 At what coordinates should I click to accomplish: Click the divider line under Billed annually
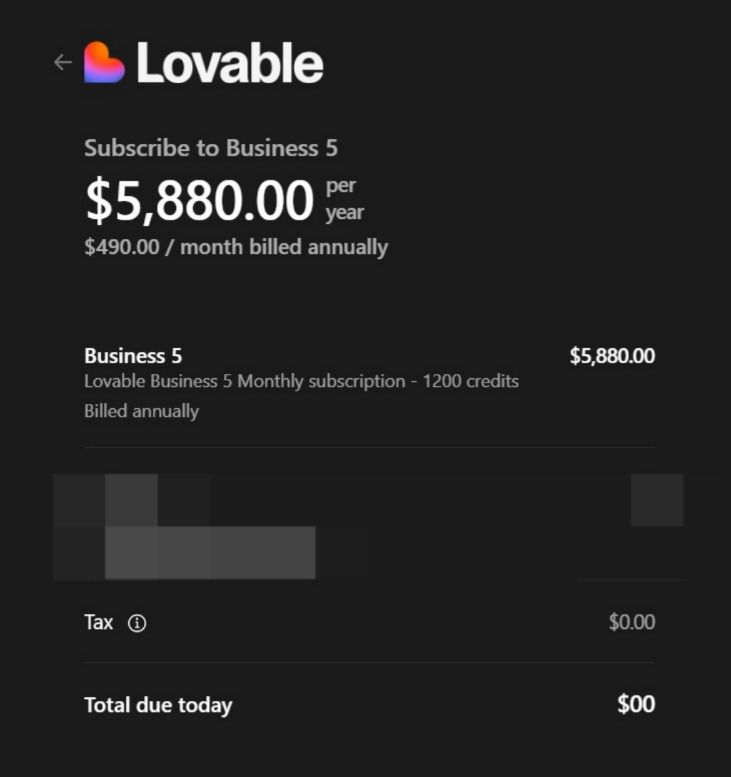369,447
